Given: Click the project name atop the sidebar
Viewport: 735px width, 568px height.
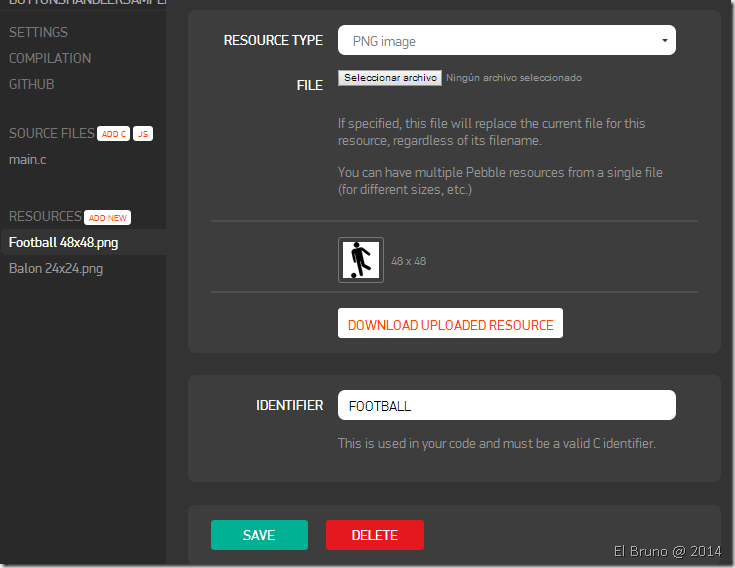Looking at the screenshot, I should tap(85, 5).
